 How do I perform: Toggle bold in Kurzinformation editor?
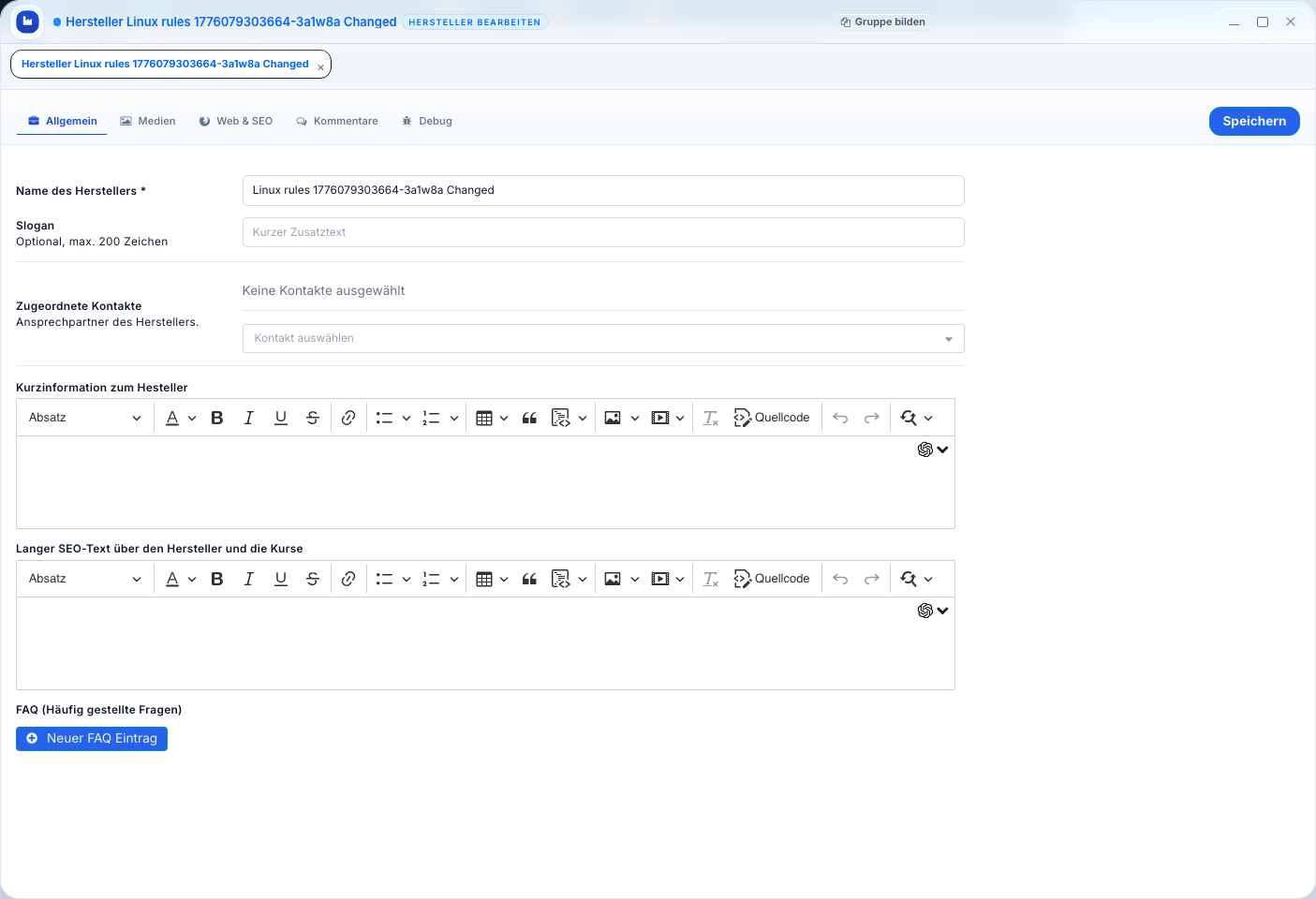click(217, 418)
